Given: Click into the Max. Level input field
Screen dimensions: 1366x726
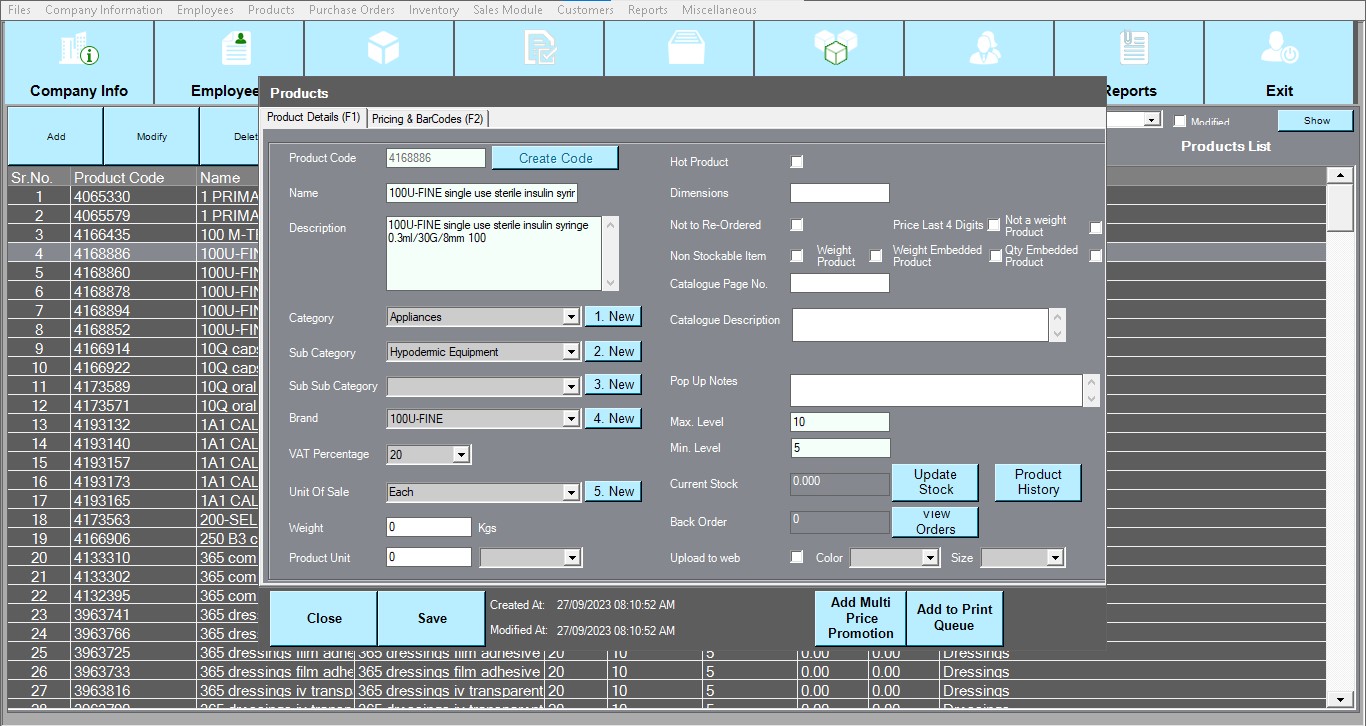Looking at the screenshot, I should click(x=839, y=422).
